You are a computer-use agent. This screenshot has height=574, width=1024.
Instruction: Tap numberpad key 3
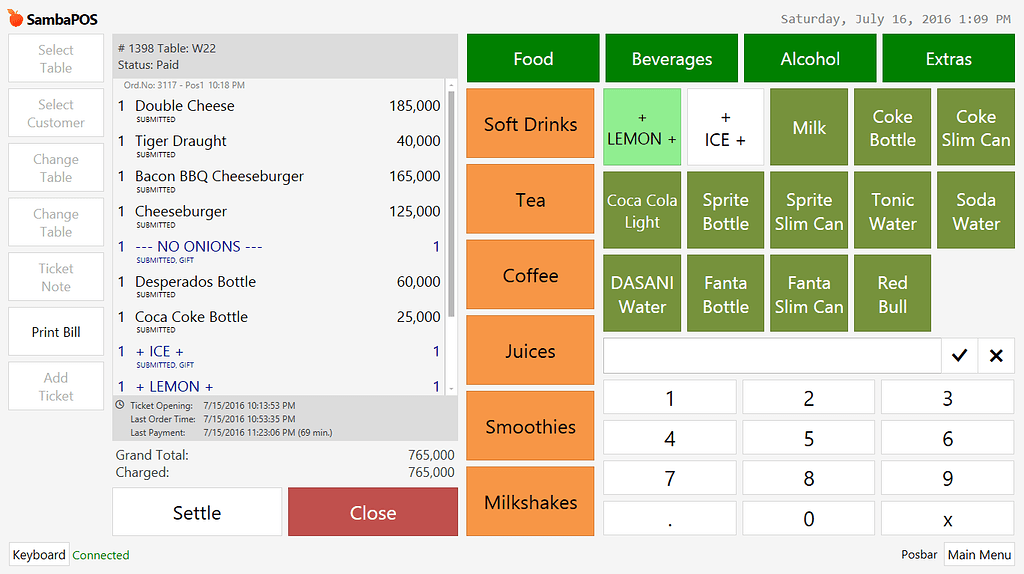[948, 397]
